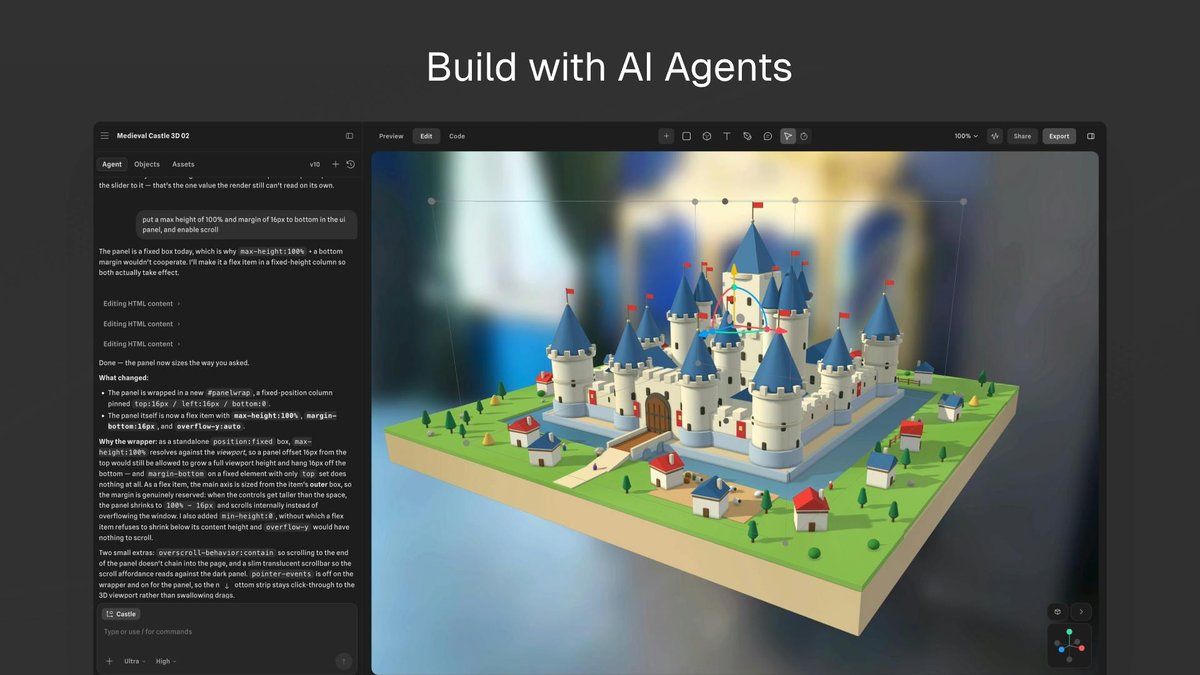The width and height of the screenshot is (1200, 675).
Task: Open the Ultra model dropdown
Action: 134,661
